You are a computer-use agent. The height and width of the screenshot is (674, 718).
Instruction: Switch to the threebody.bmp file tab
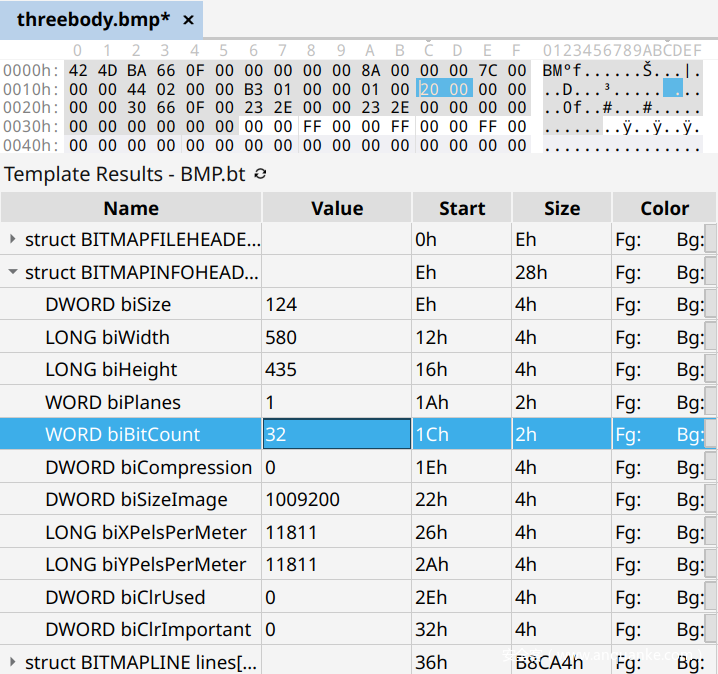coord(90,19)
